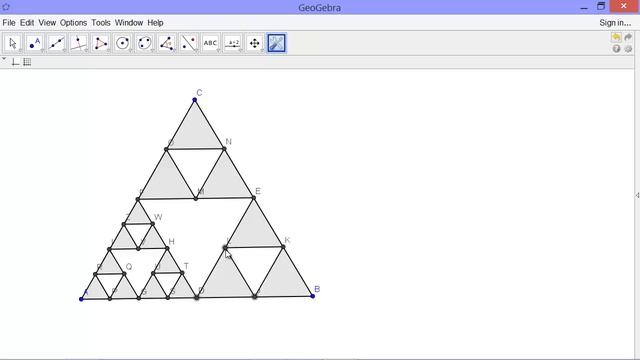The width and height of the screenshot is (640, 360).
Task: Select point E on the triangle
Action: coord(253,198)
